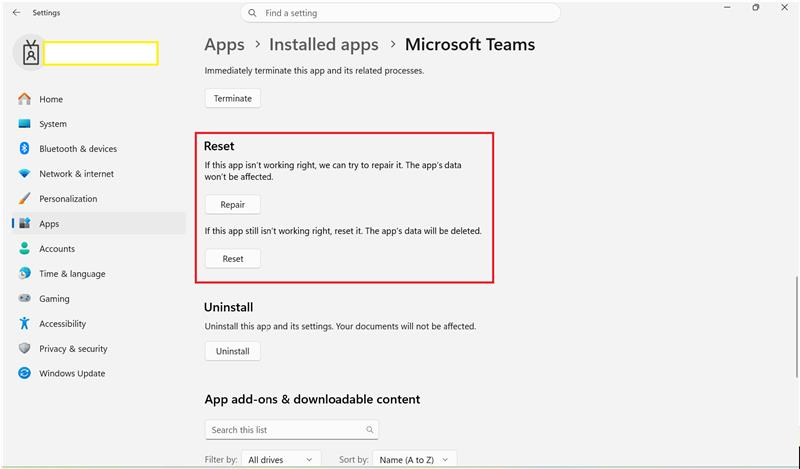Open Gaming settings

point(99,299)
